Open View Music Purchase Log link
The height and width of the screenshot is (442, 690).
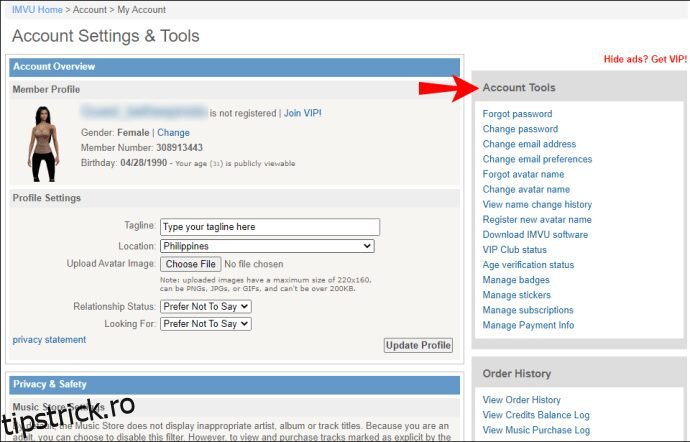click(536, 430)
